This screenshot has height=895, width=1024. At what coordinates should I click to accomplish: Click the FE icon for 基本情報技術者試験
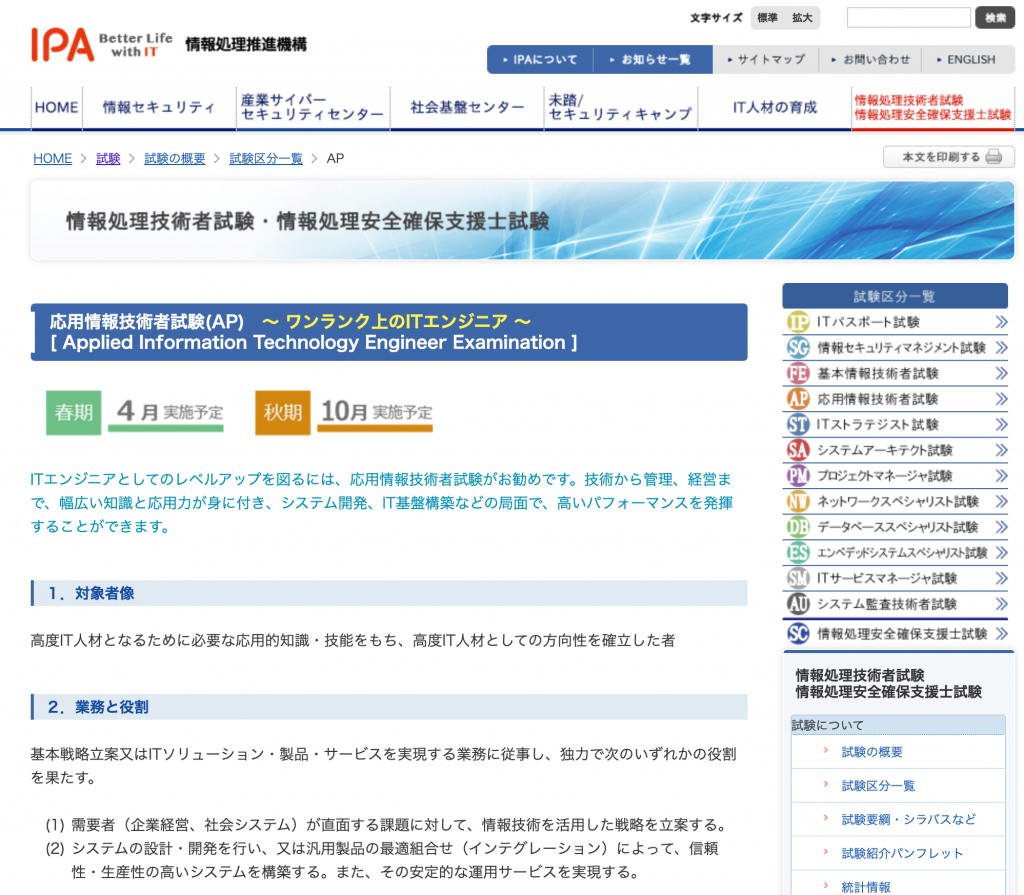pos(797,373)
